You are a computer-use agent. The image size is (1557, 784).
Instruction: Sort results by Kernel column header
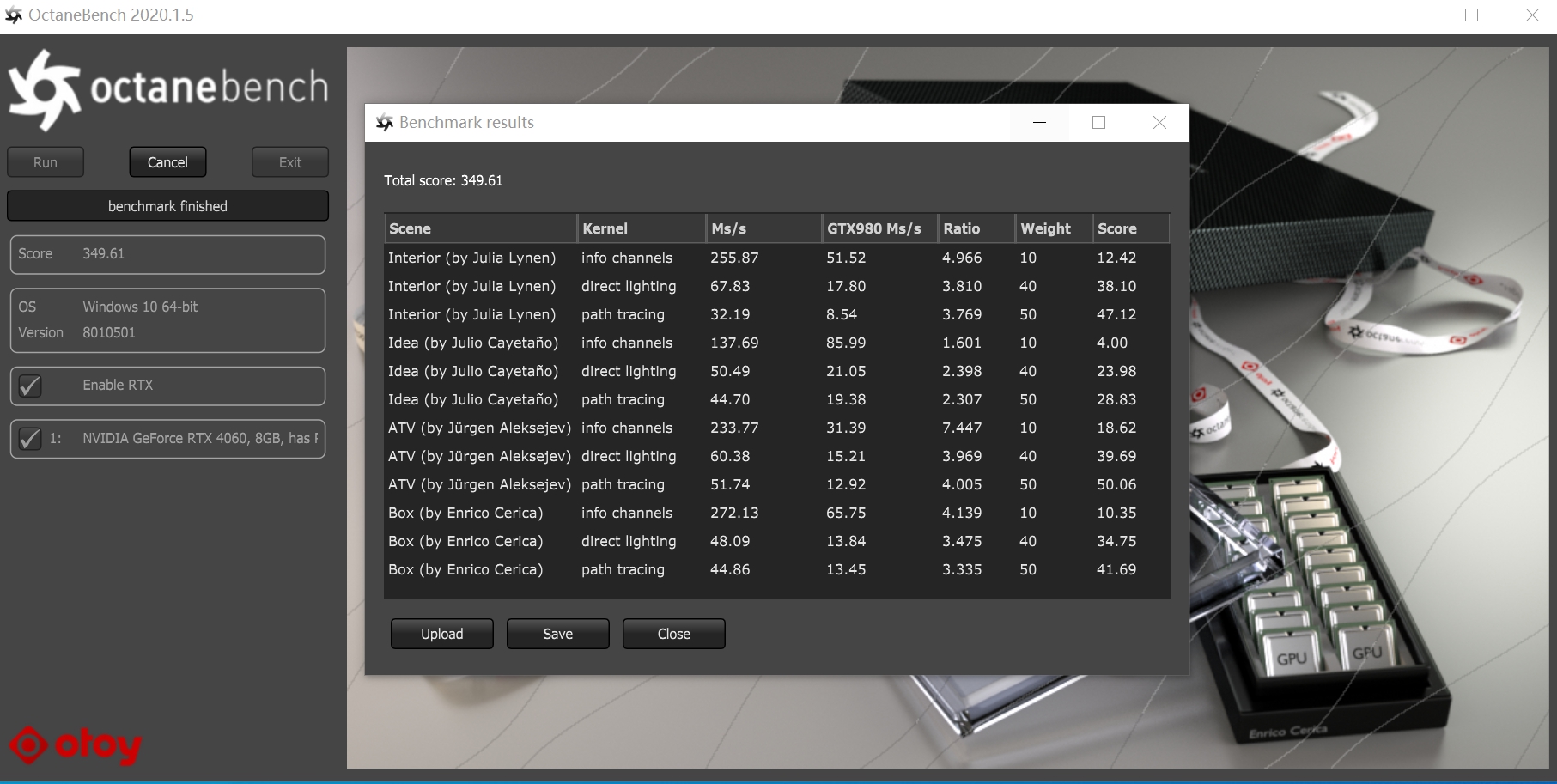642,228
